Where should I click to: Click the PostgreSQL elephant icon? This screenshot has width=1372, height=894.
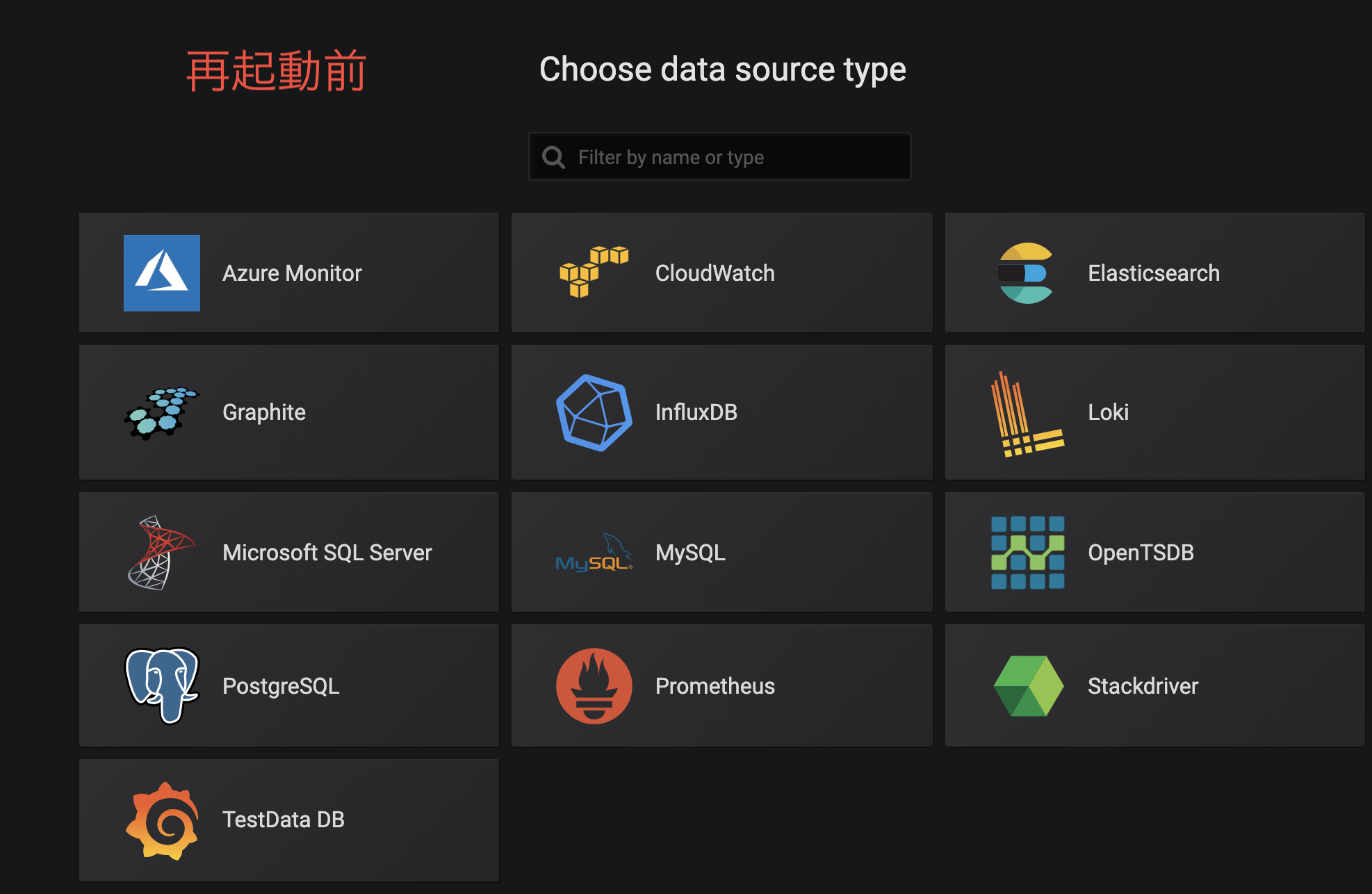point(162,686)
